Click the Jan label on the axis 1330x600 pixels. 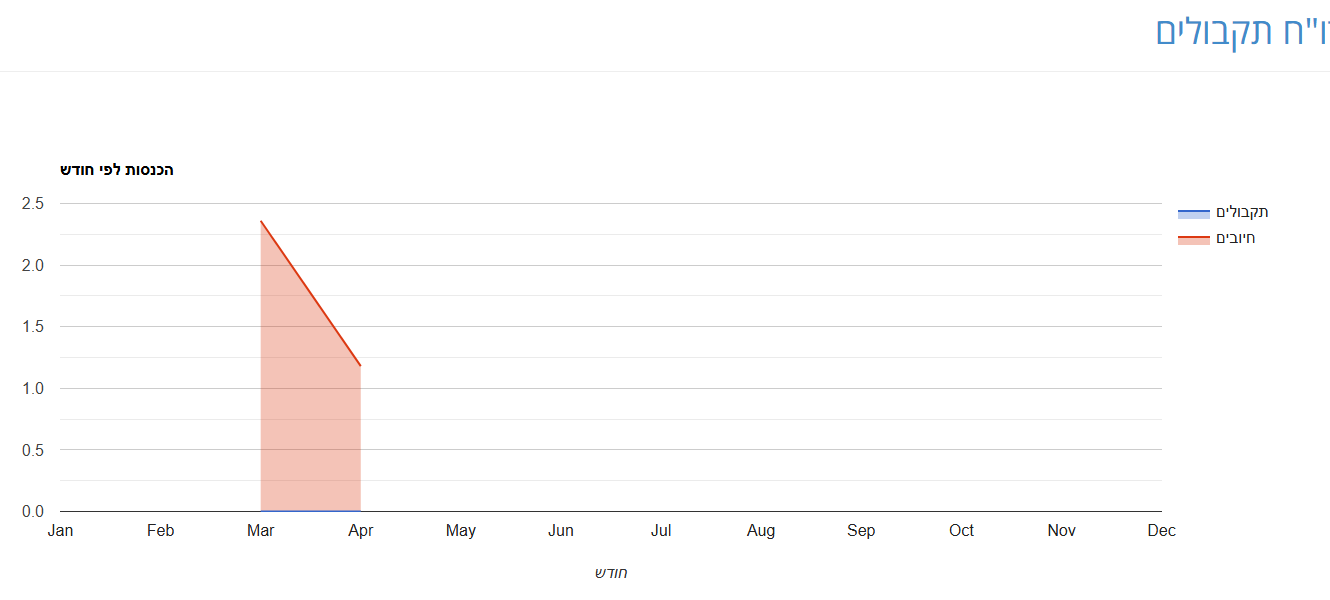(x=60, y=531)
